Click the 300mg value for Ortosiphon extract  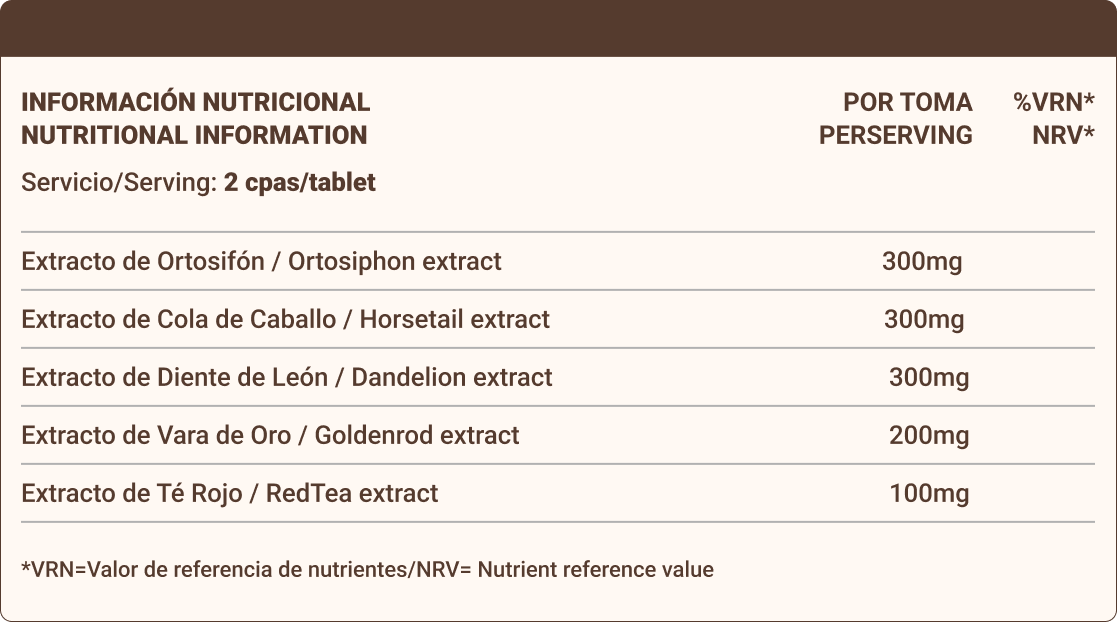coord(922,262)
